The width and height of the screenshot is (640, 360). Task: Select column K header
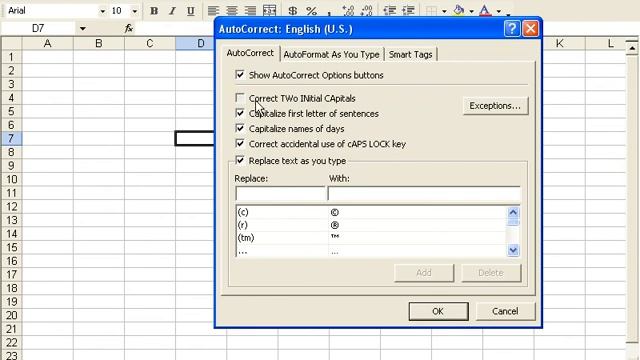560,43
